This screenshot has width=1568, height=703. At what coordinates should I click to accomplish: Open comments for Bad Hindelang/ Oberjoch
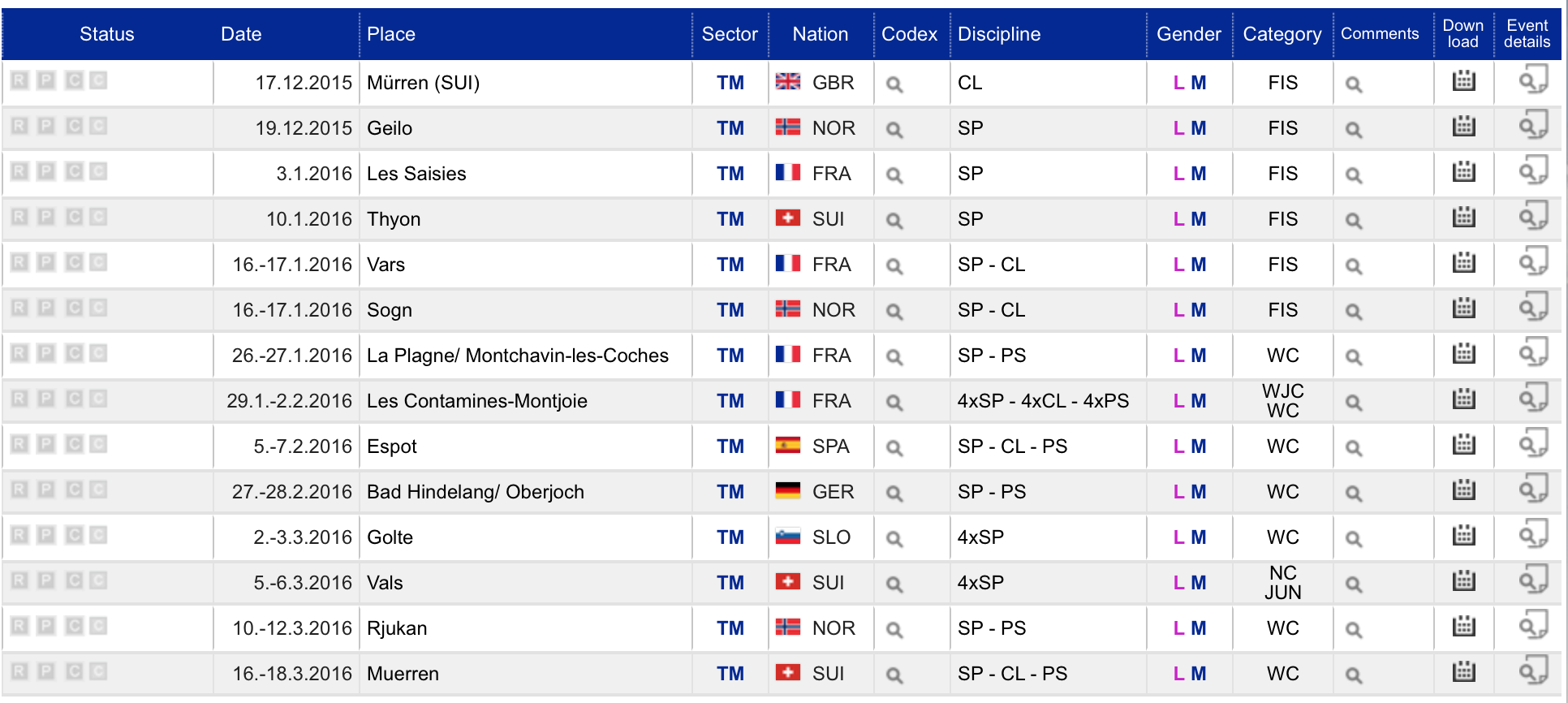point(1353,494)
